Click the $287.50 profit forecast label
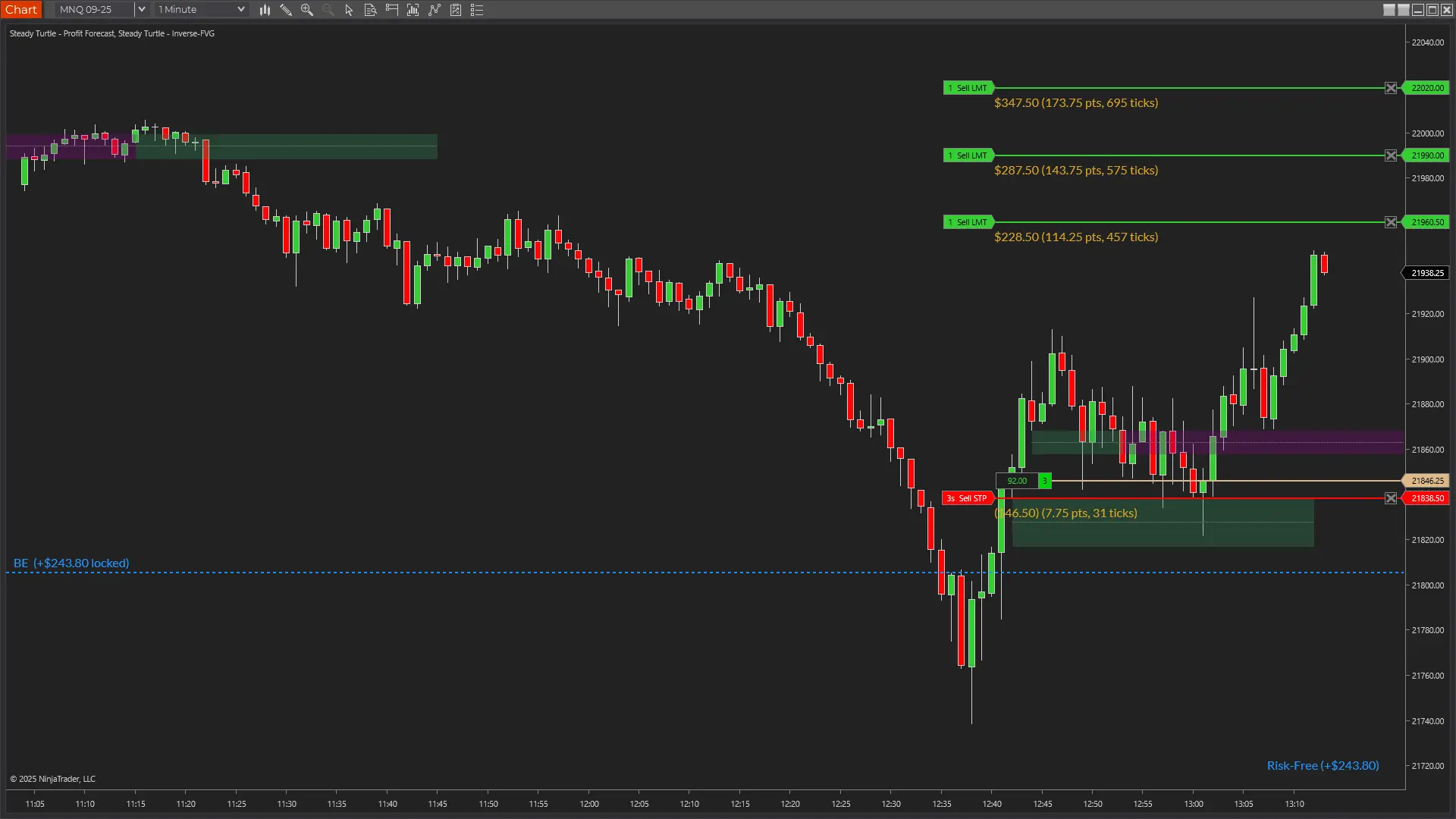Viewport: 1456px width, 819px height. (x=1076, y=171)
